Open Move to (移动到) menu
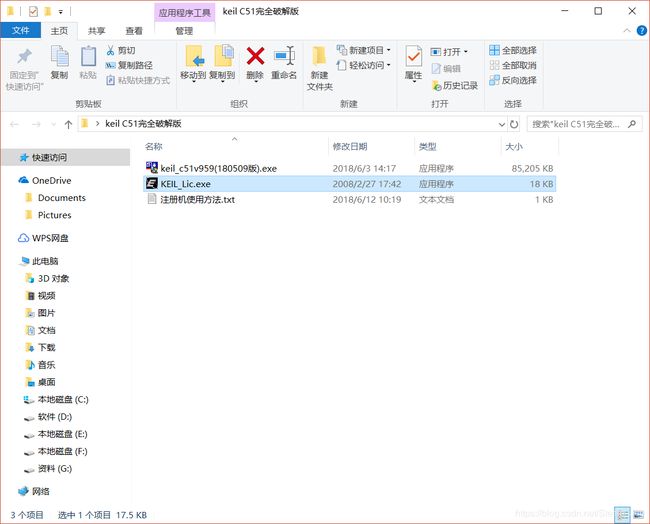This screenshot has height=524, width=650. 193,63
